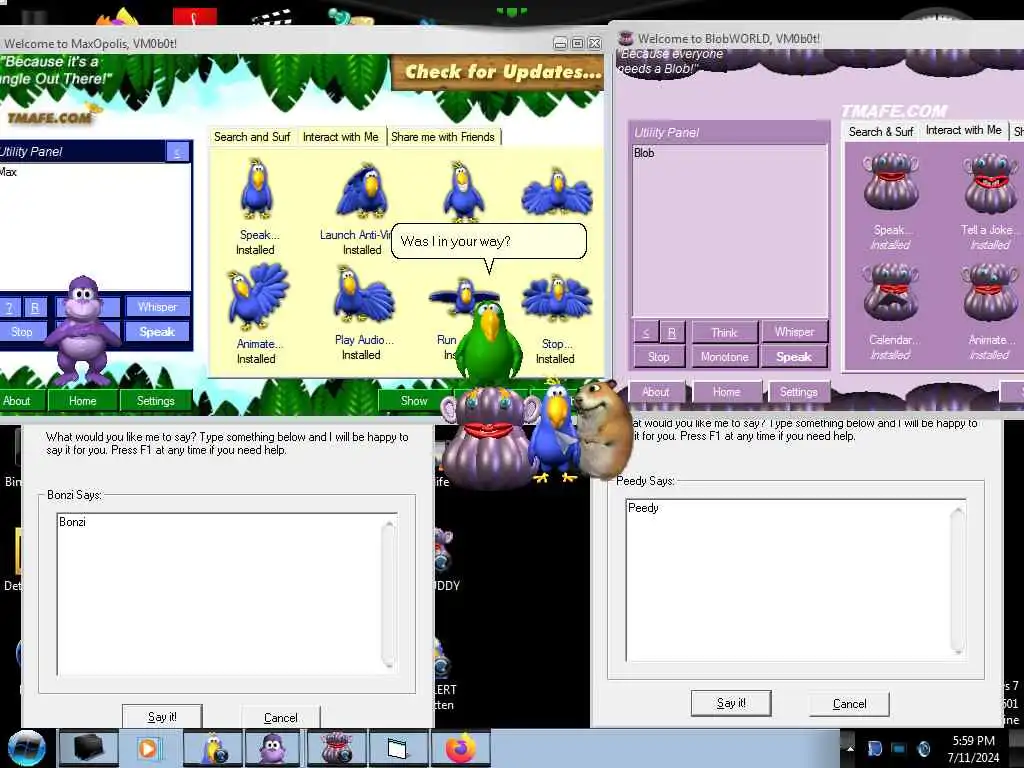Click the Bonzi Says text box scrollbar
1024x768 pixels.
[389, 594]
